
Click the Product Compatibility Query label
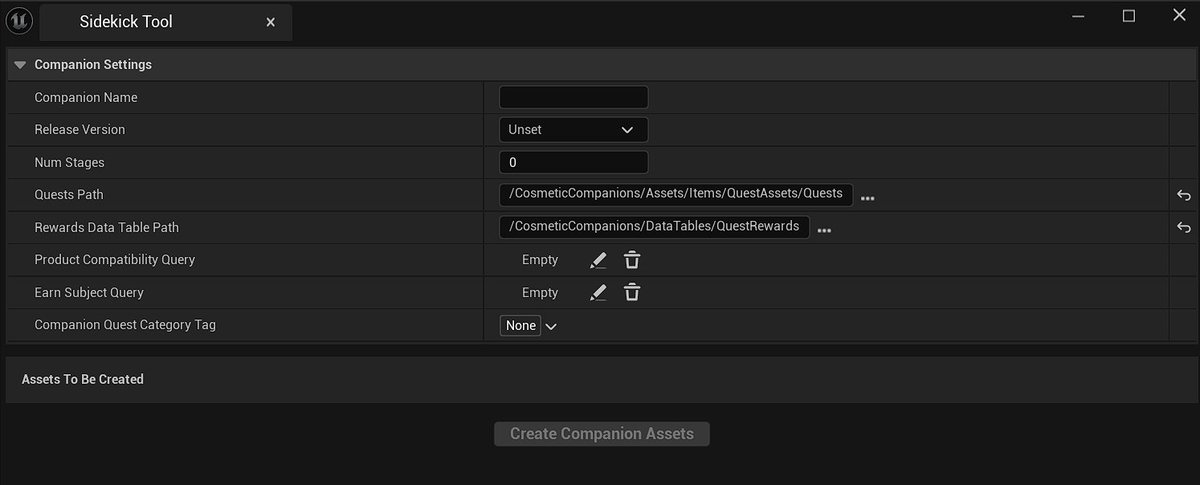click(x=115, y=260)
